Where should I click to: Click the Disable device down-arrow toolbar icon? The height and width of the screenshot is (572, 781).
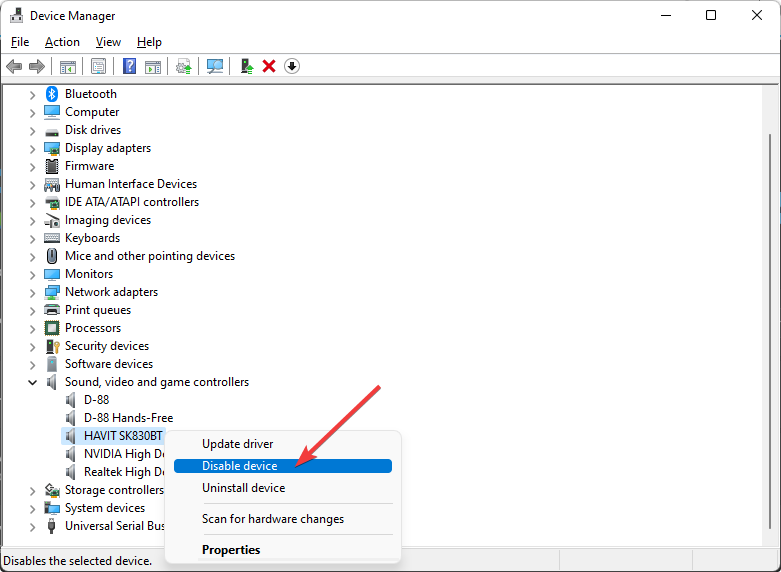(x=292, y=66)
